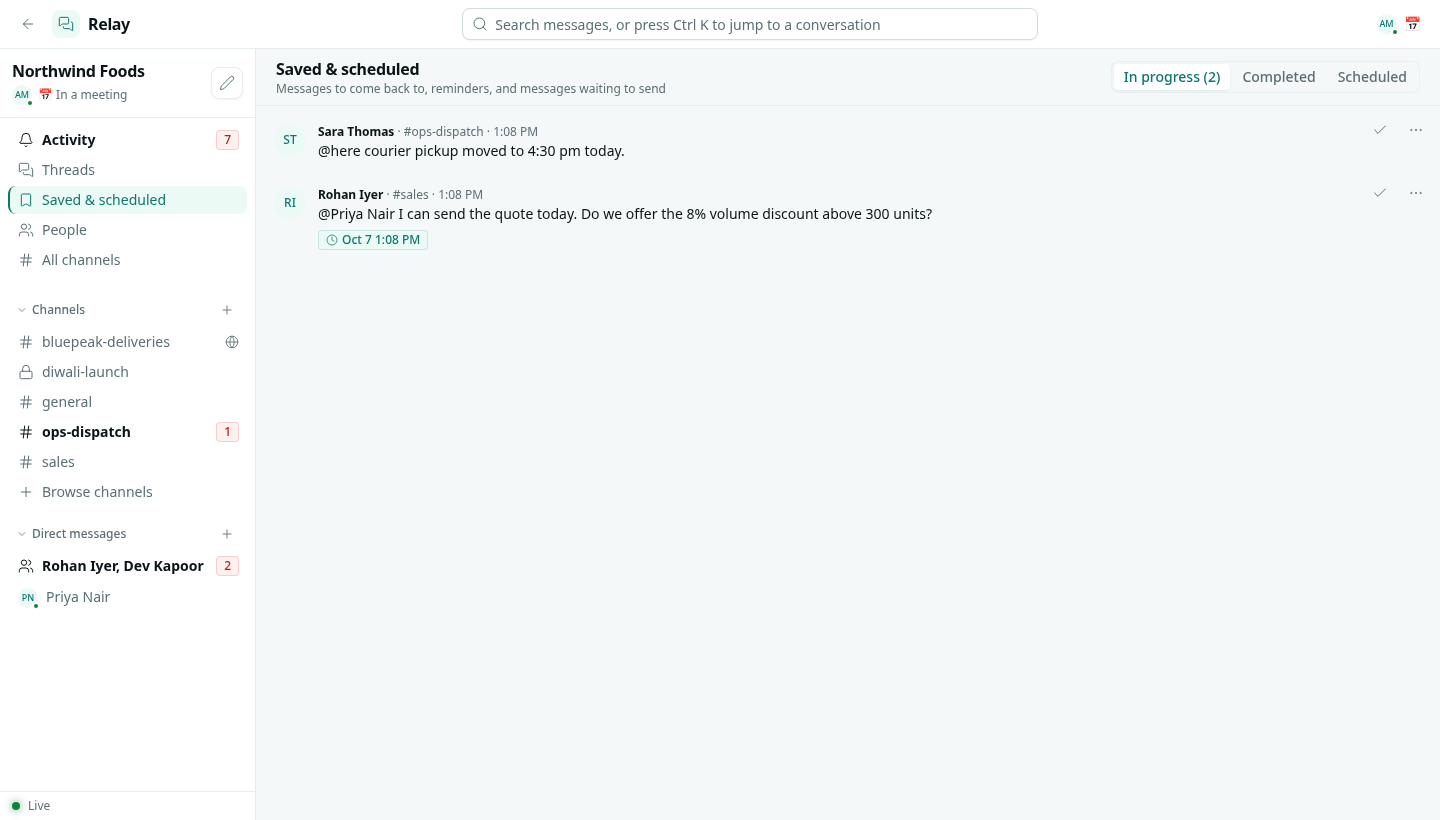Screen dimensions: 1440x820
Task: Open the sales channel in sidebar
Action: (x=128, y=462)
